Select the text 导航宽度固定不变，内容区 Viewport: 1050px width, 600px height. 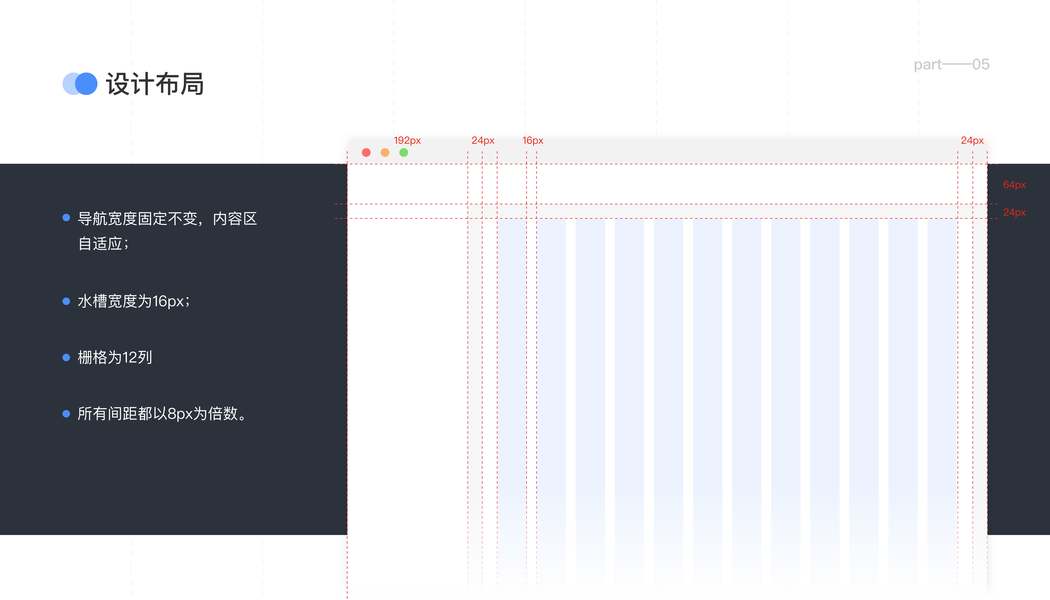[167, 219]
